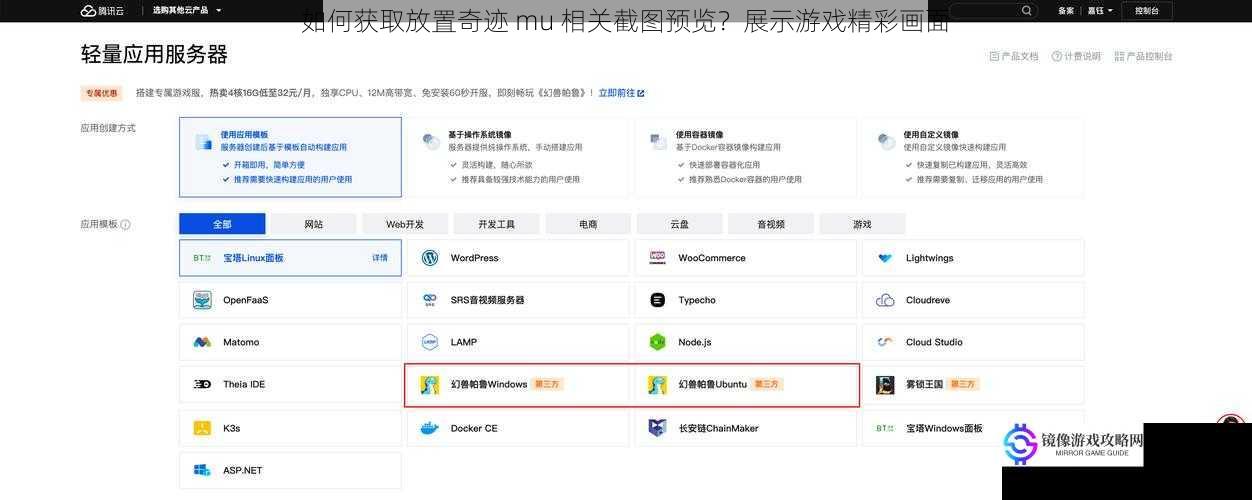Viewport: 1252px width, 500px height.
Task: Select the LAMP template icon
Action: 430,342
